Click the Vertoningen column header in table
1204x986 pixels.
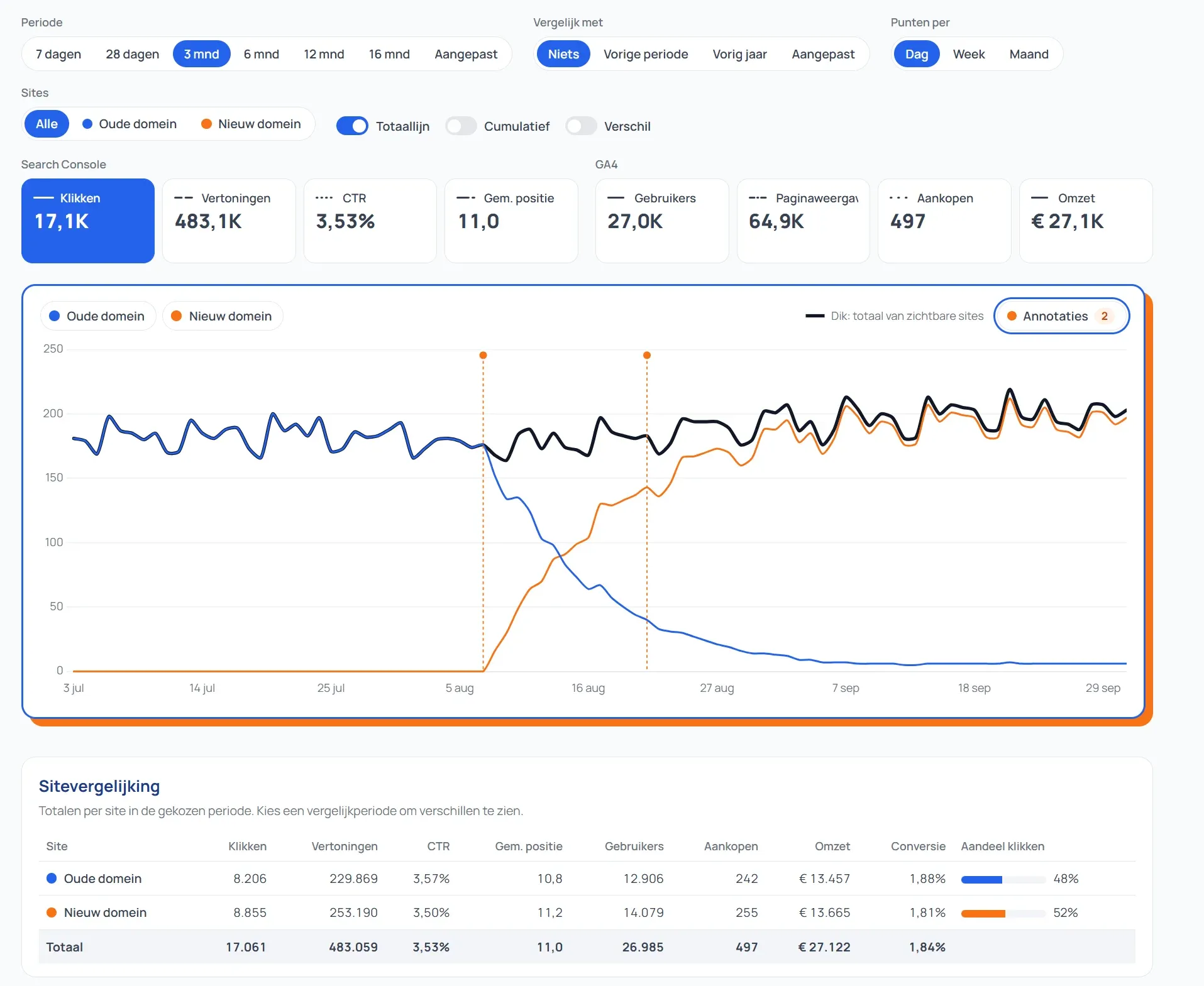(x=345, y=846)
